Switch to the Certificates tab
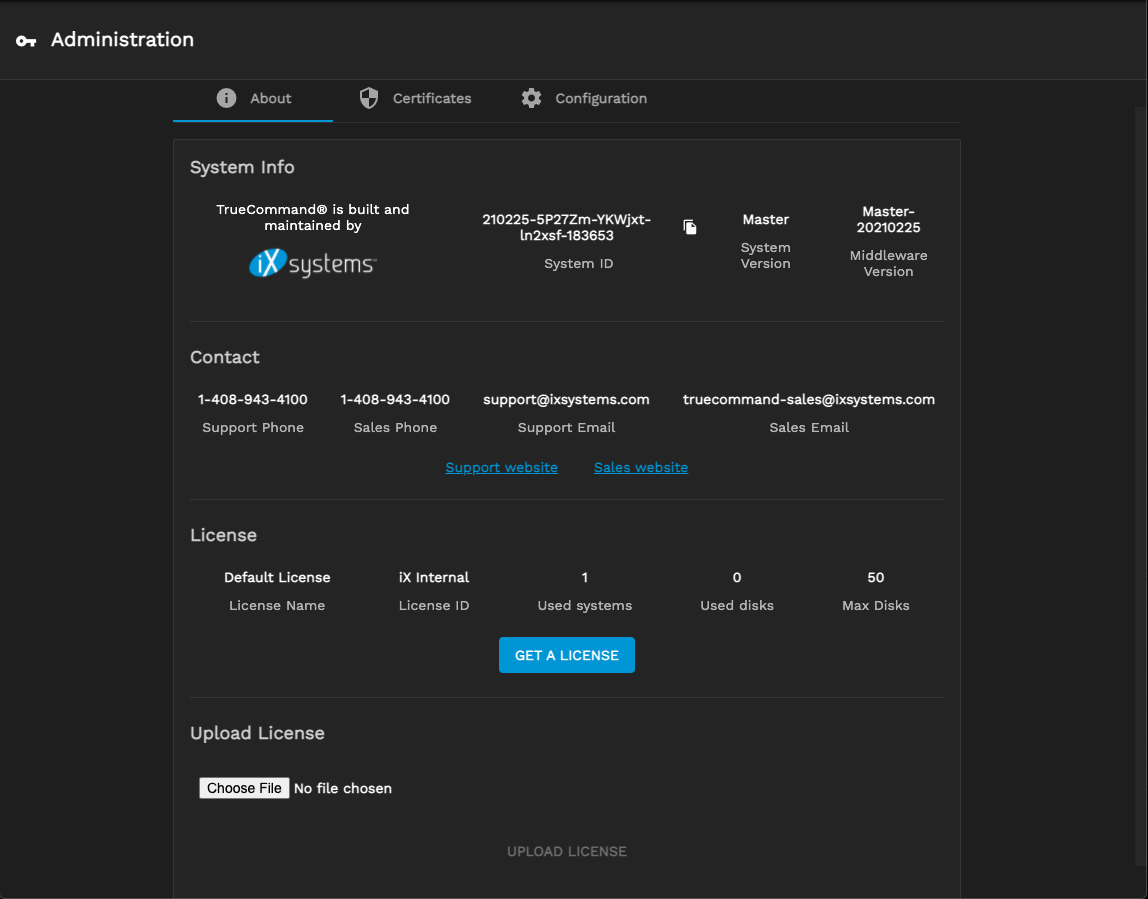The image size is (1148, 899). pos(431,98)
